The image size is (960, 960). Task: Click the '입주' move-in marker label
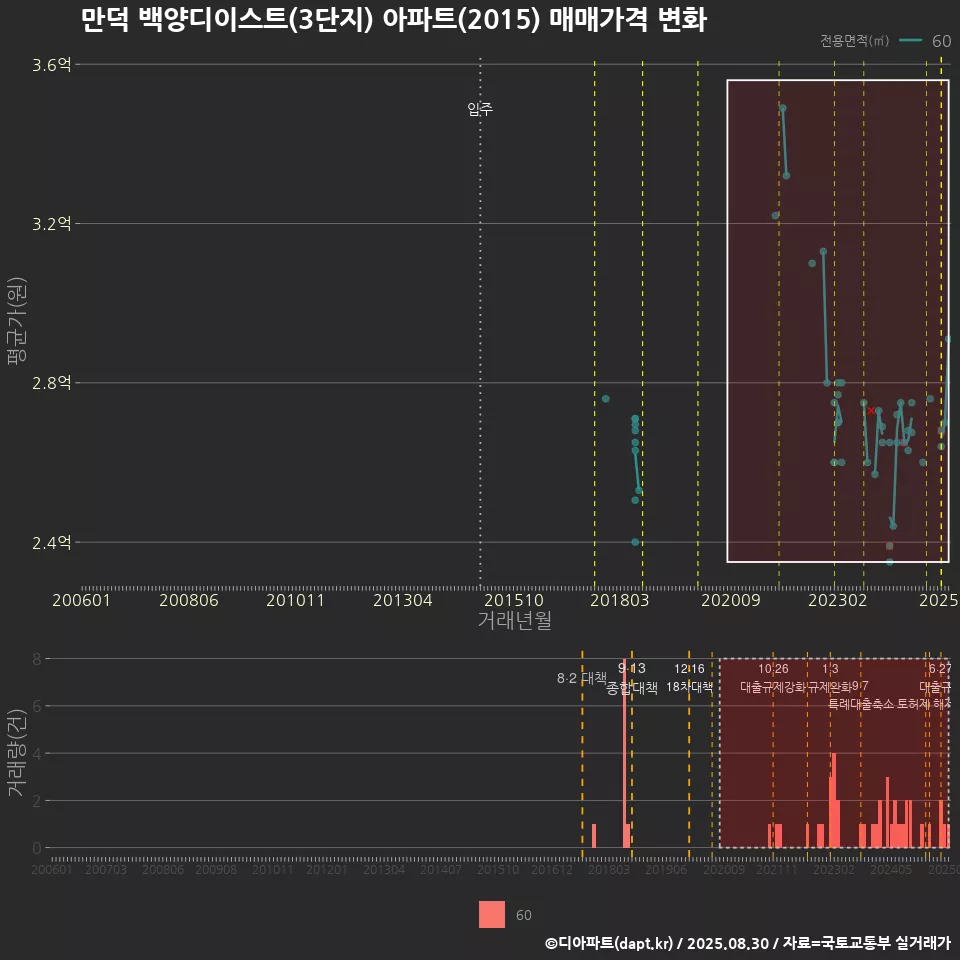[x=480, y=109]
